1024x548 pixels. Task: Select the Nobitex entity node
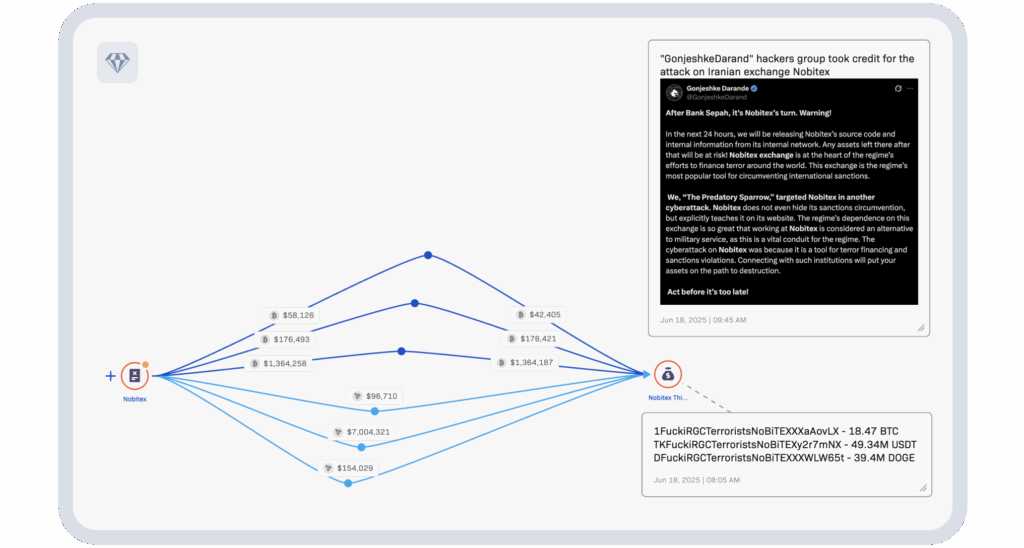tap(135, 376)
